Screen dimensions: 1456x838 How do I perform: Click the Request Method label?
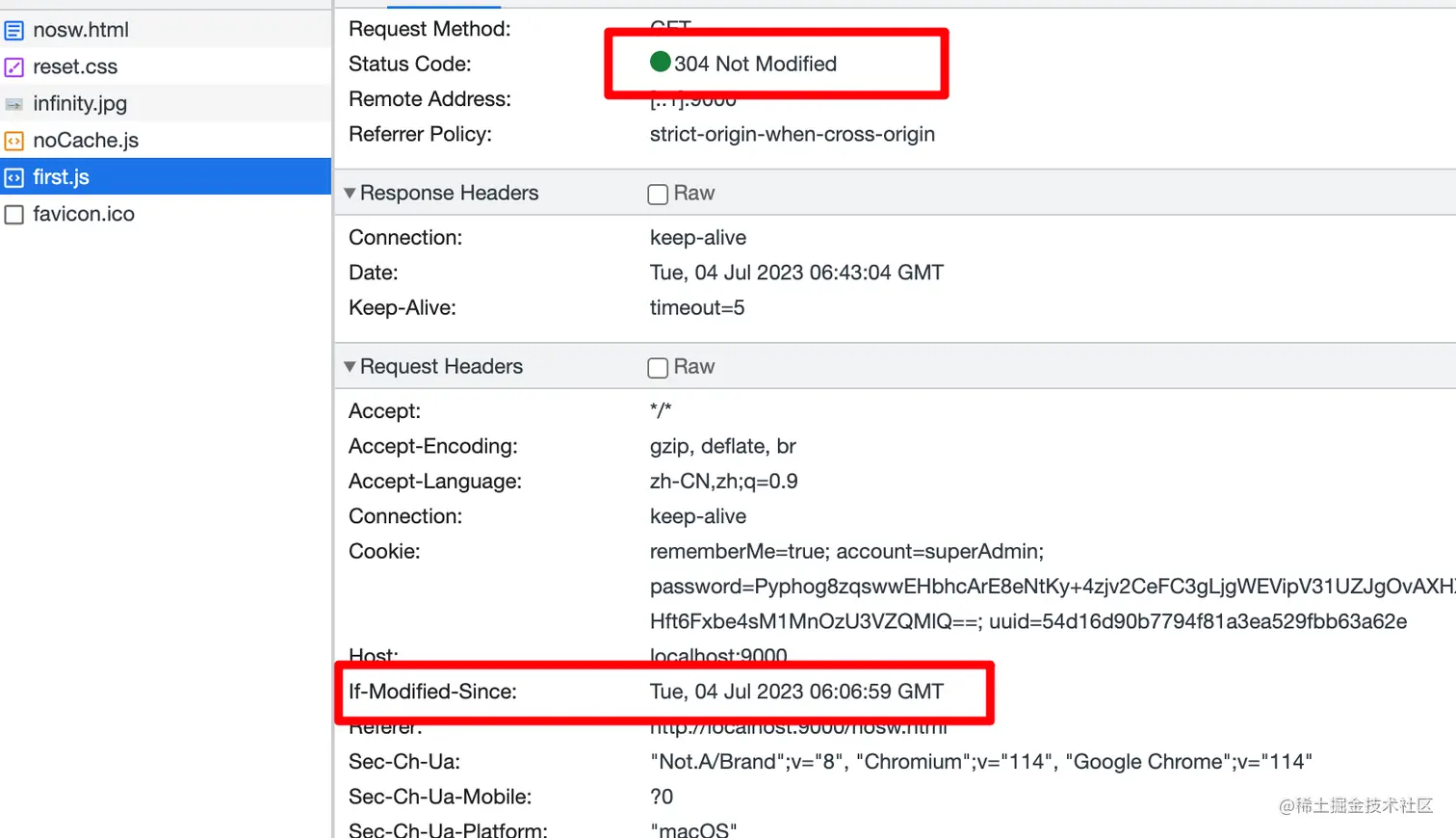[429, 29]
